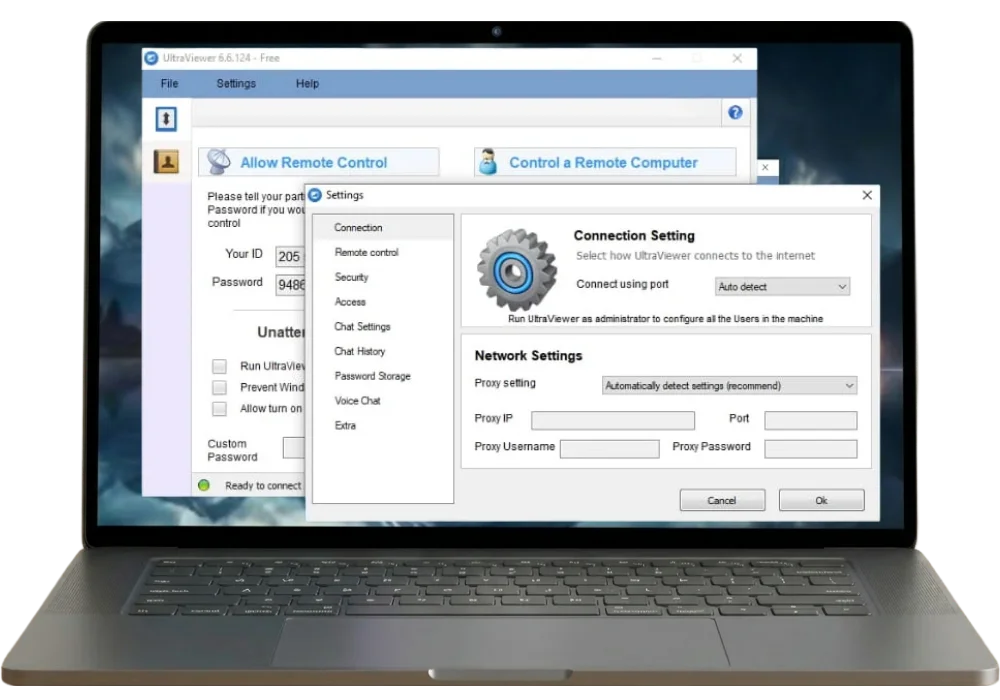1000x700 pixels.
Task: Click the satellite dish Allow Remote Control icon
Action: pos(219,161)
